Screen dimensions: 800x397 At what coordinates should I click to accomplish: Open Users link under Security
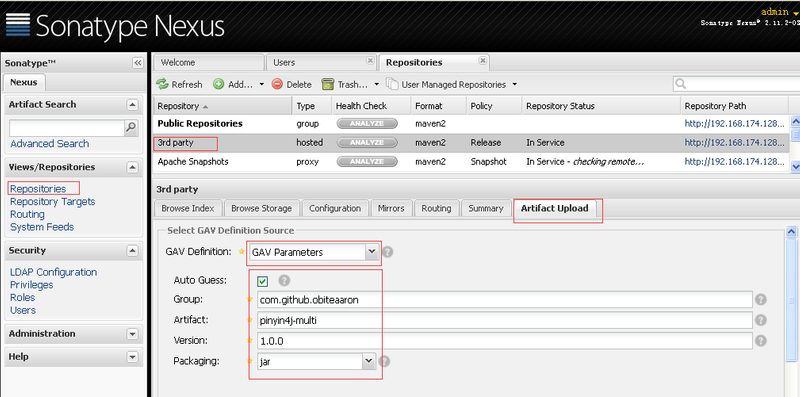coord(23,310)
